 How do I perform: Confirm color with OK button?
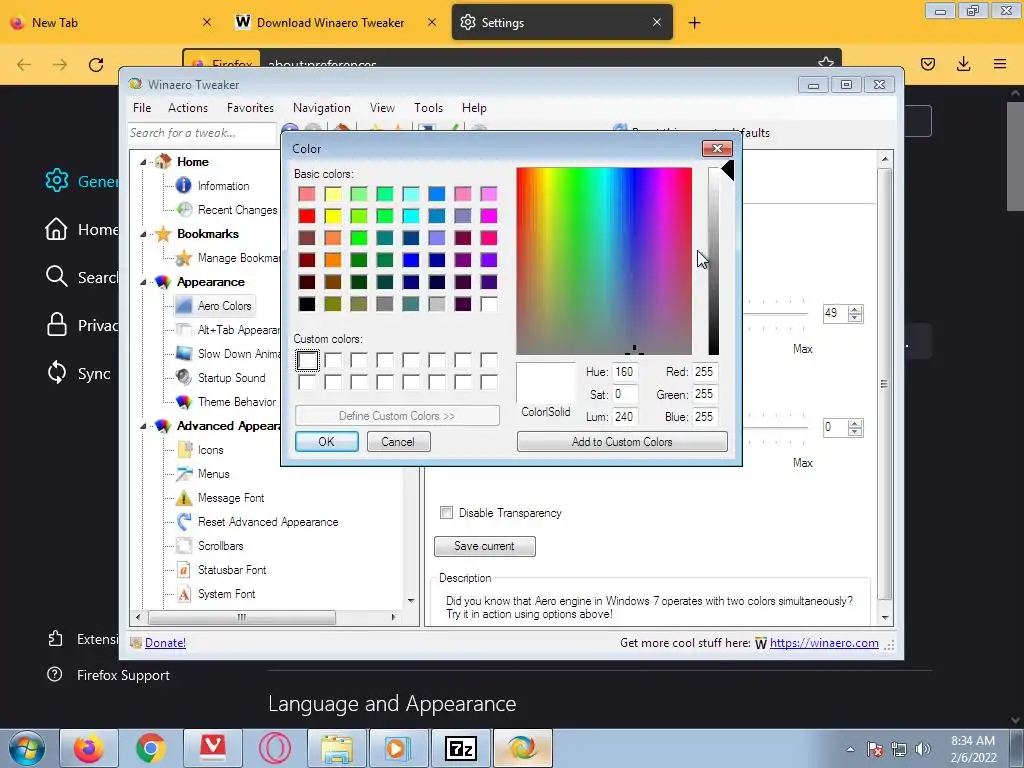(327, 441)
